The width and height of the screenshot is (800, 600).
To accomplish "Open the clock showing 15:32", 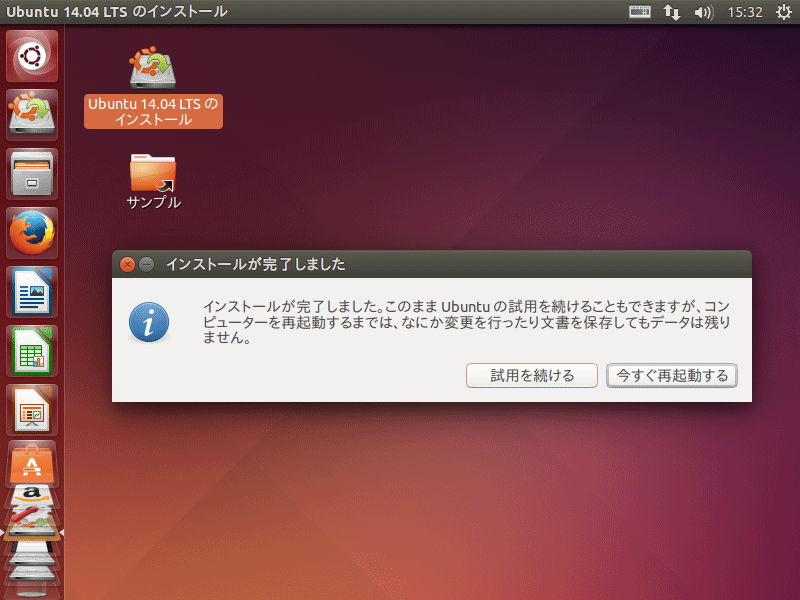I will tap(744, 12).
